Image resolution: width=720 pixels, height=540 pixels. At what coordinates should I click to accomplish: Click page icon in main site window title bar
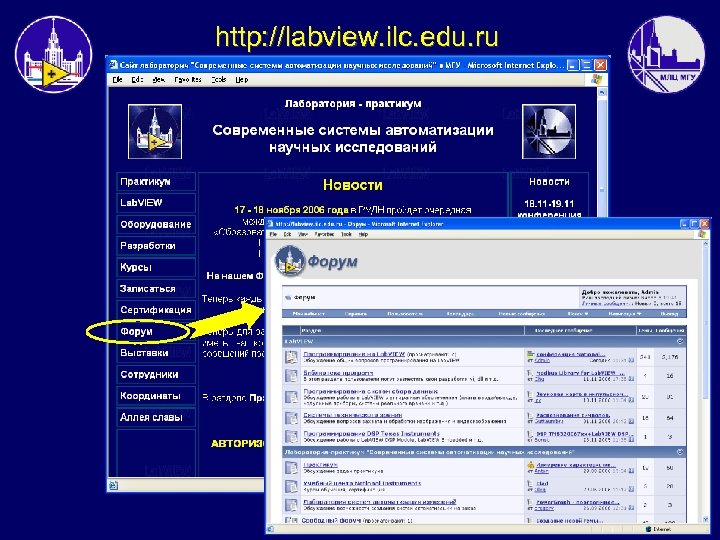(x=113, y=65)
